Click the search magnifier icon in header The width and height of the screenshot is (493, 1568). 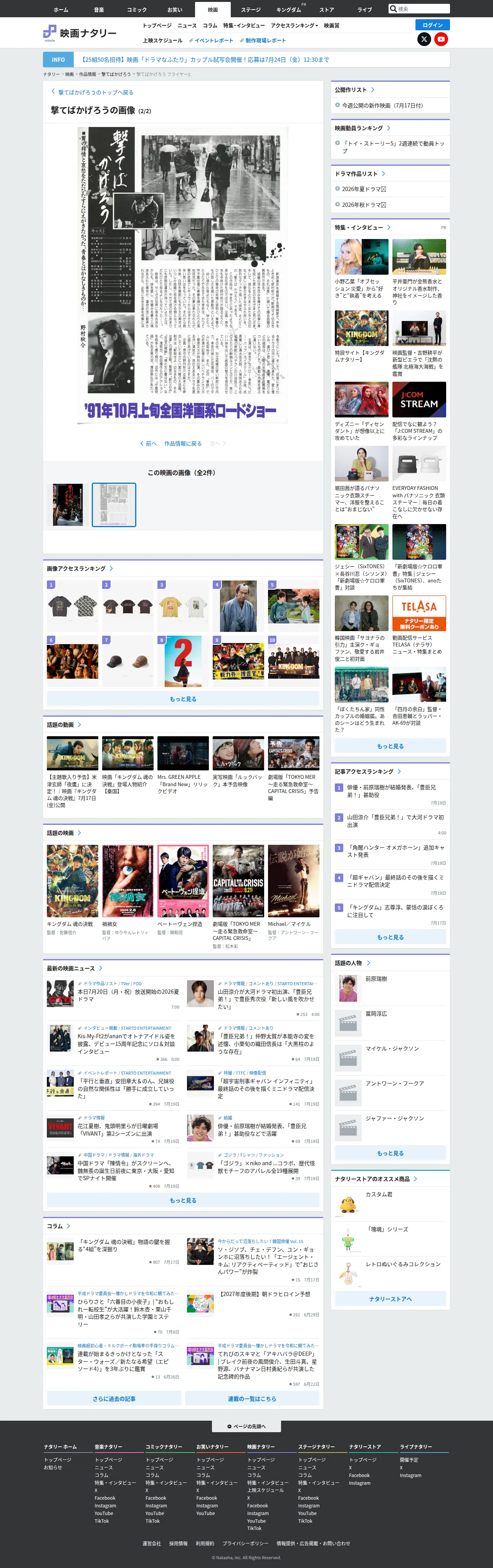coord(393,8)
